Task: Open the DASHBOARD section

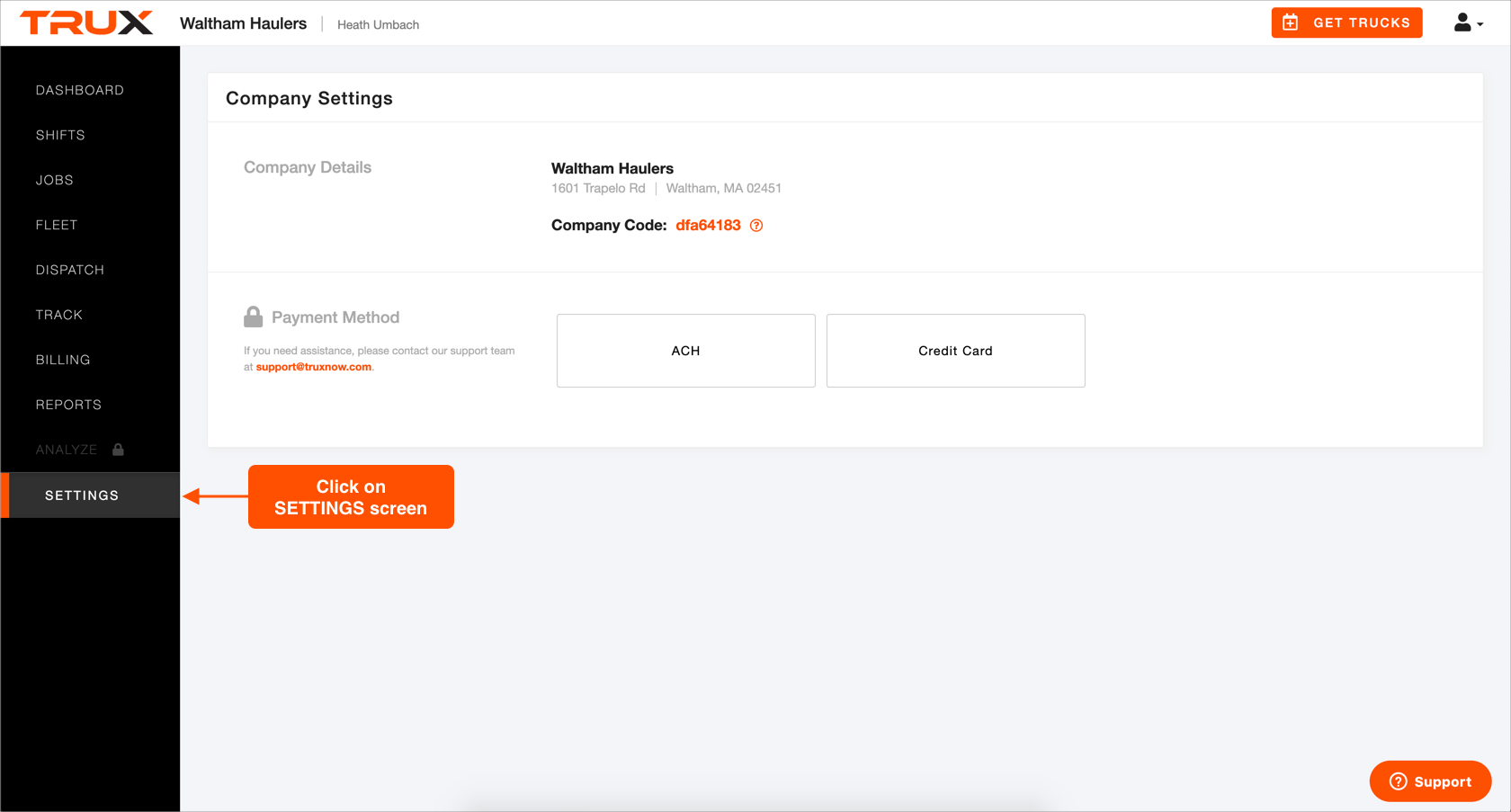Action: (80, 90)
